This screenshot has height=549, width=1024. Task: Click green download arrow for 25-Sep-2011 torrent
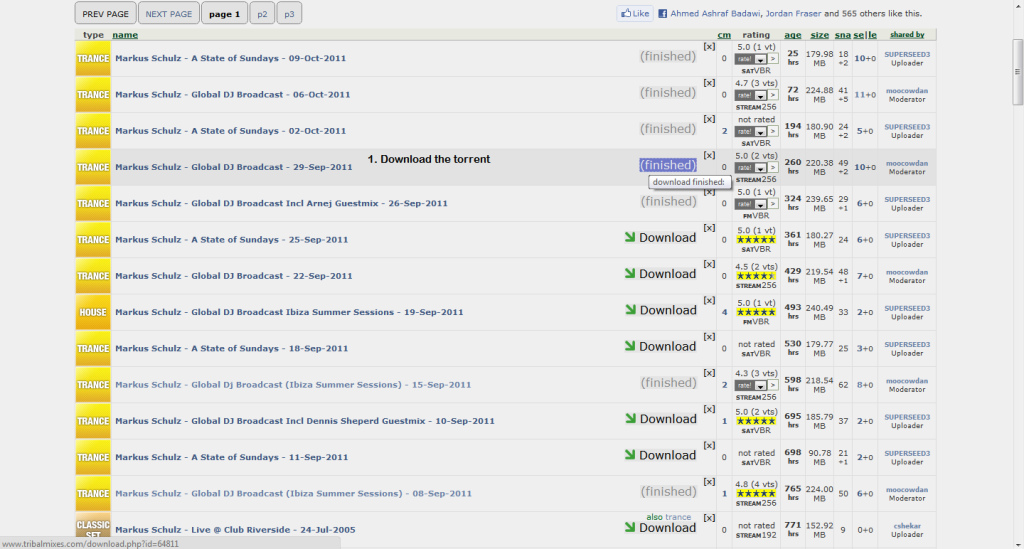630,237
